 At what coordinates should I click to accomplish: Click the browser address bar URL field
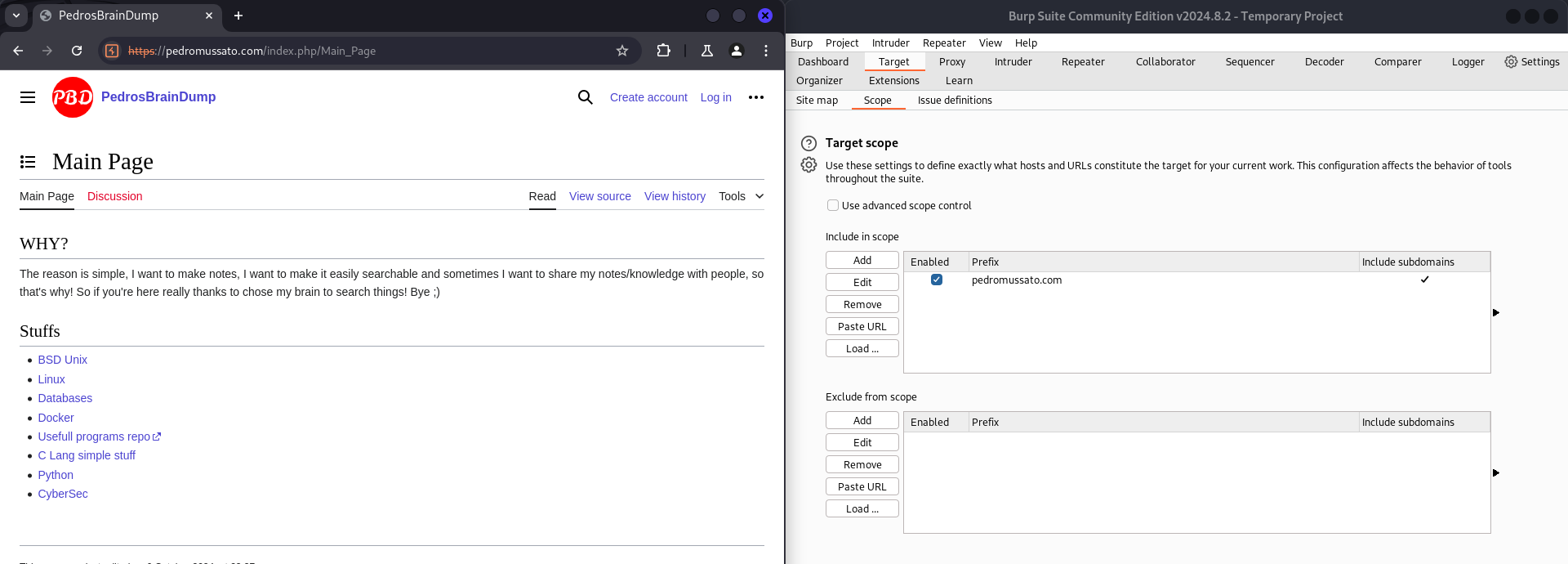[367, 51]
